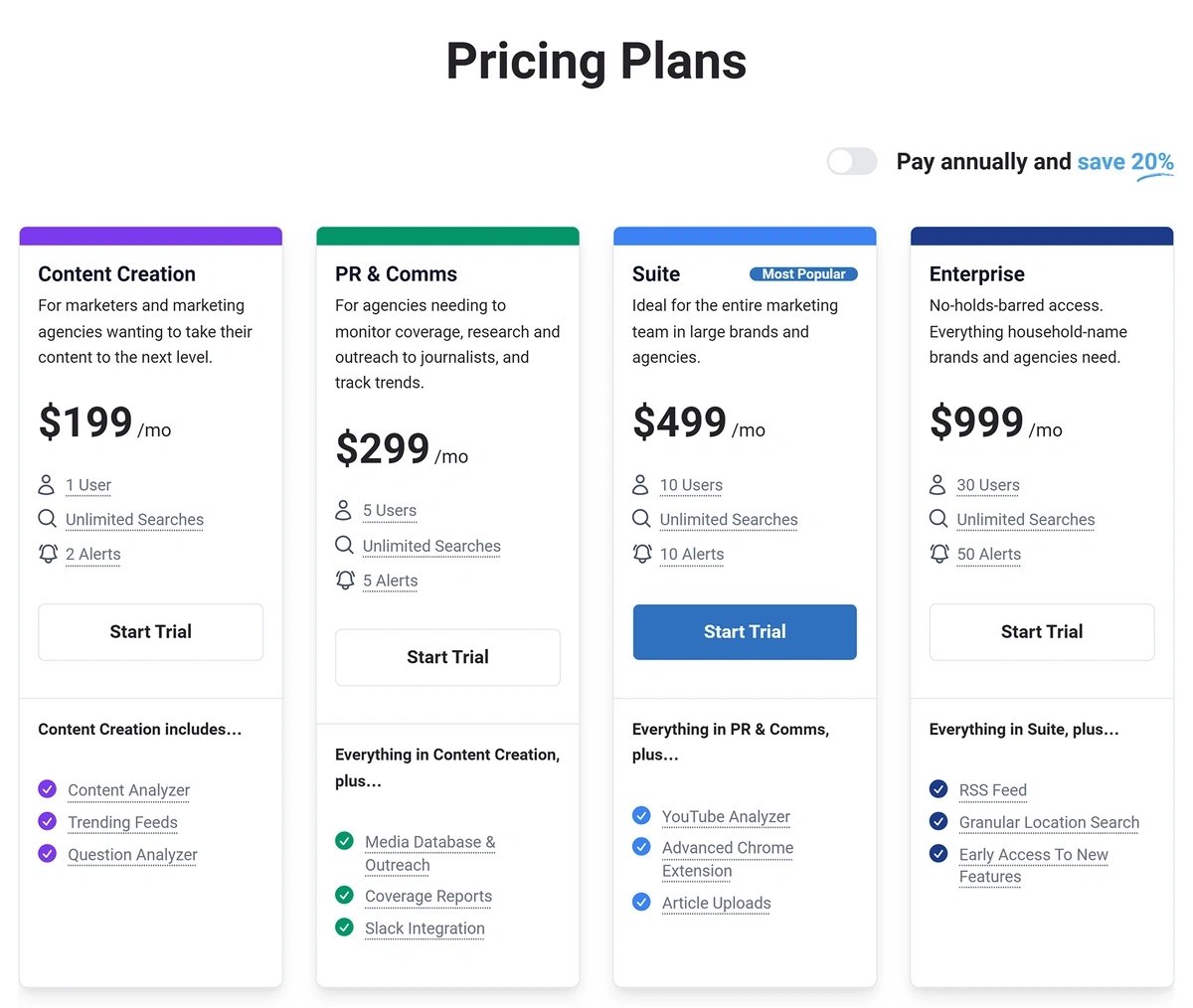Click the bell icon next to 50 Alerts
Screen dimensions: 1193x1008
tap(939, 554)
